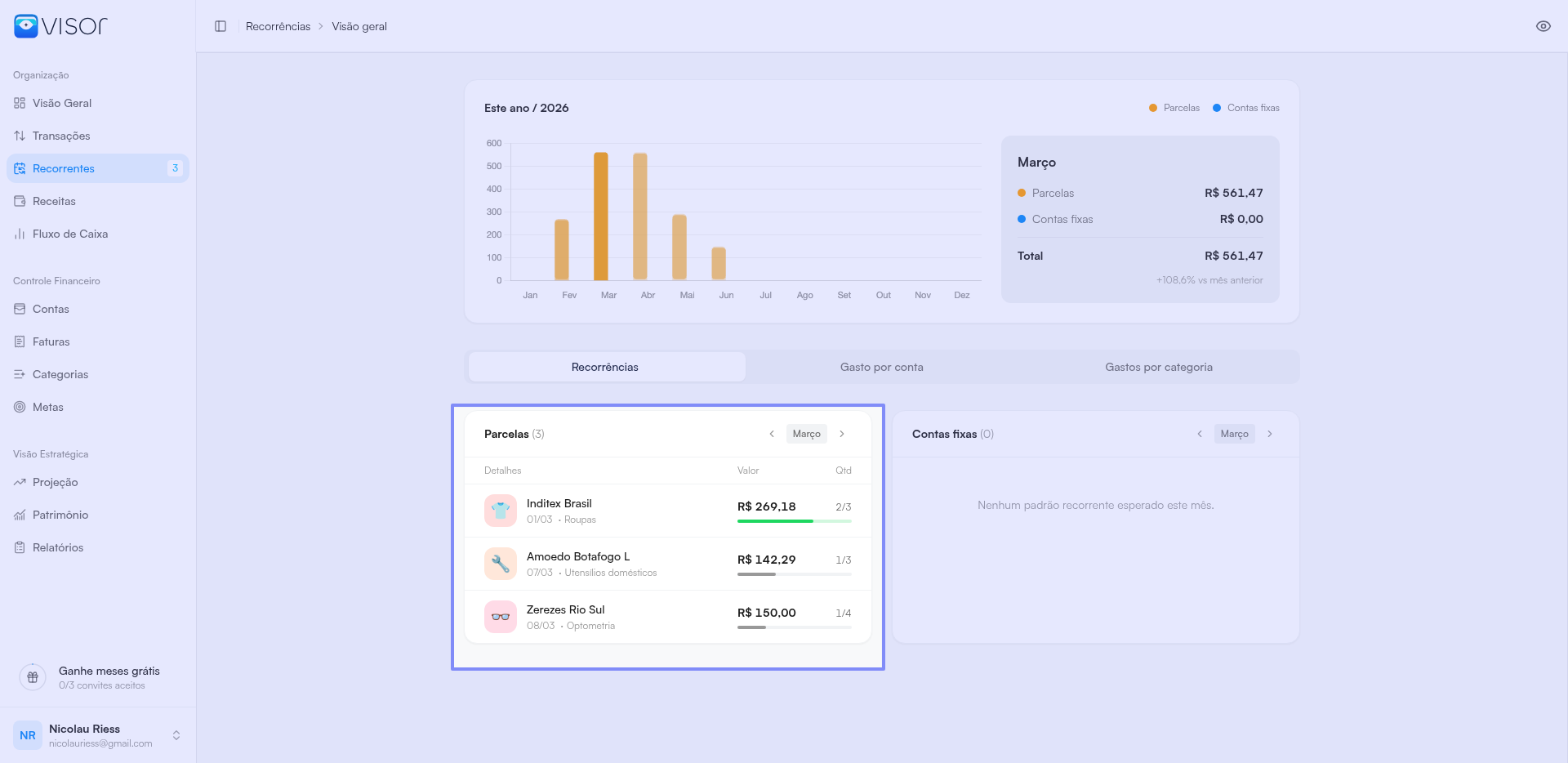Screen dimensions: 1568x763
Task: Expand the Nicolau Riess account menu
Action: (176, 735)
